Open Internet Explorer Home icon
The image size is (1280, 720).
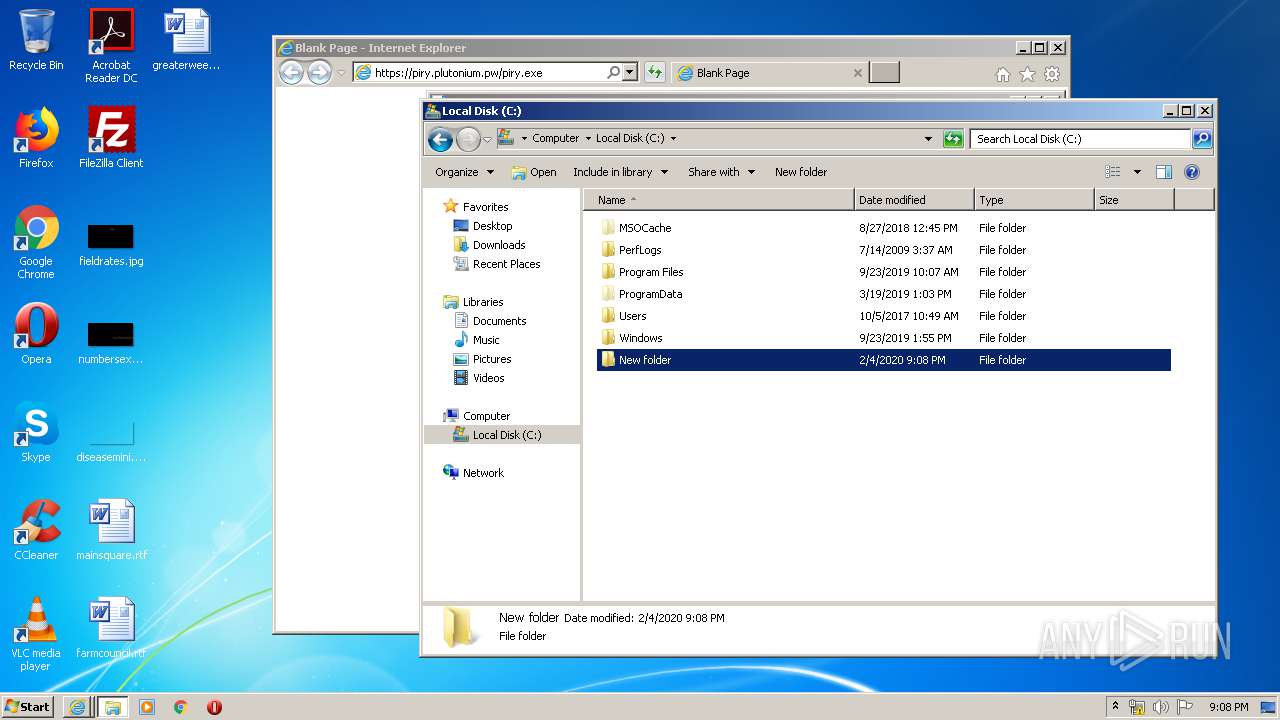tap(1003, 74)
